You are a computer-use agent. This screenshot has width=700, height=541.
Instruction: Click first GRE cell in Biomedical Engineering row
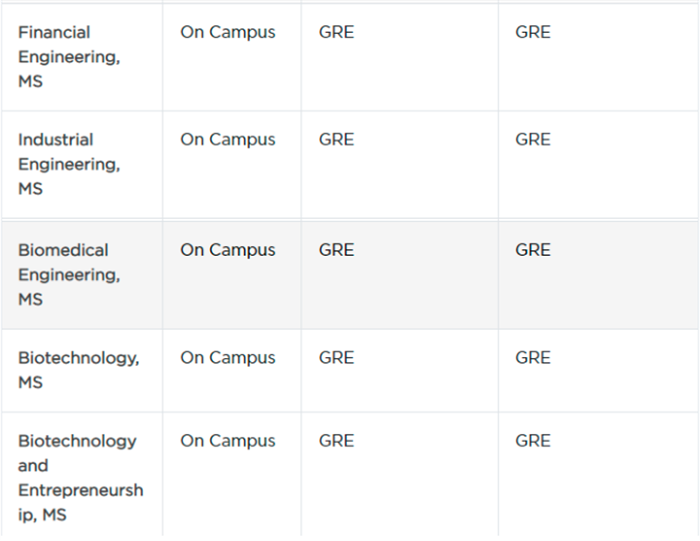click(336, 250)
